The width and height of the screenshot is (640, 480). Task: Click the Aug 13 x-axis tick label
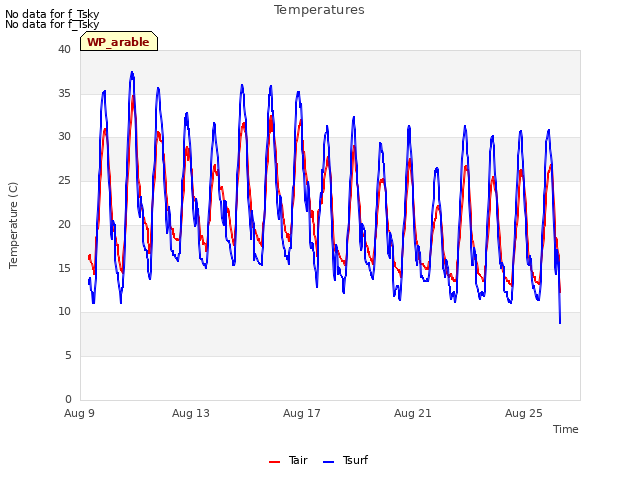coord(191,413)
